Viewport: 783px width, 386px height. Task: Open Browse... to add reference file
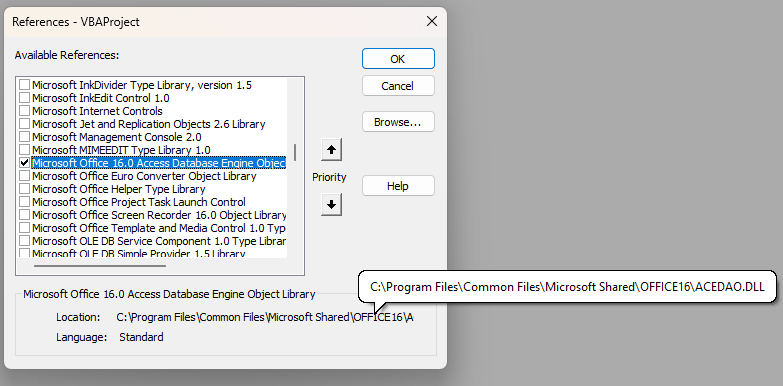pos(398,122)
